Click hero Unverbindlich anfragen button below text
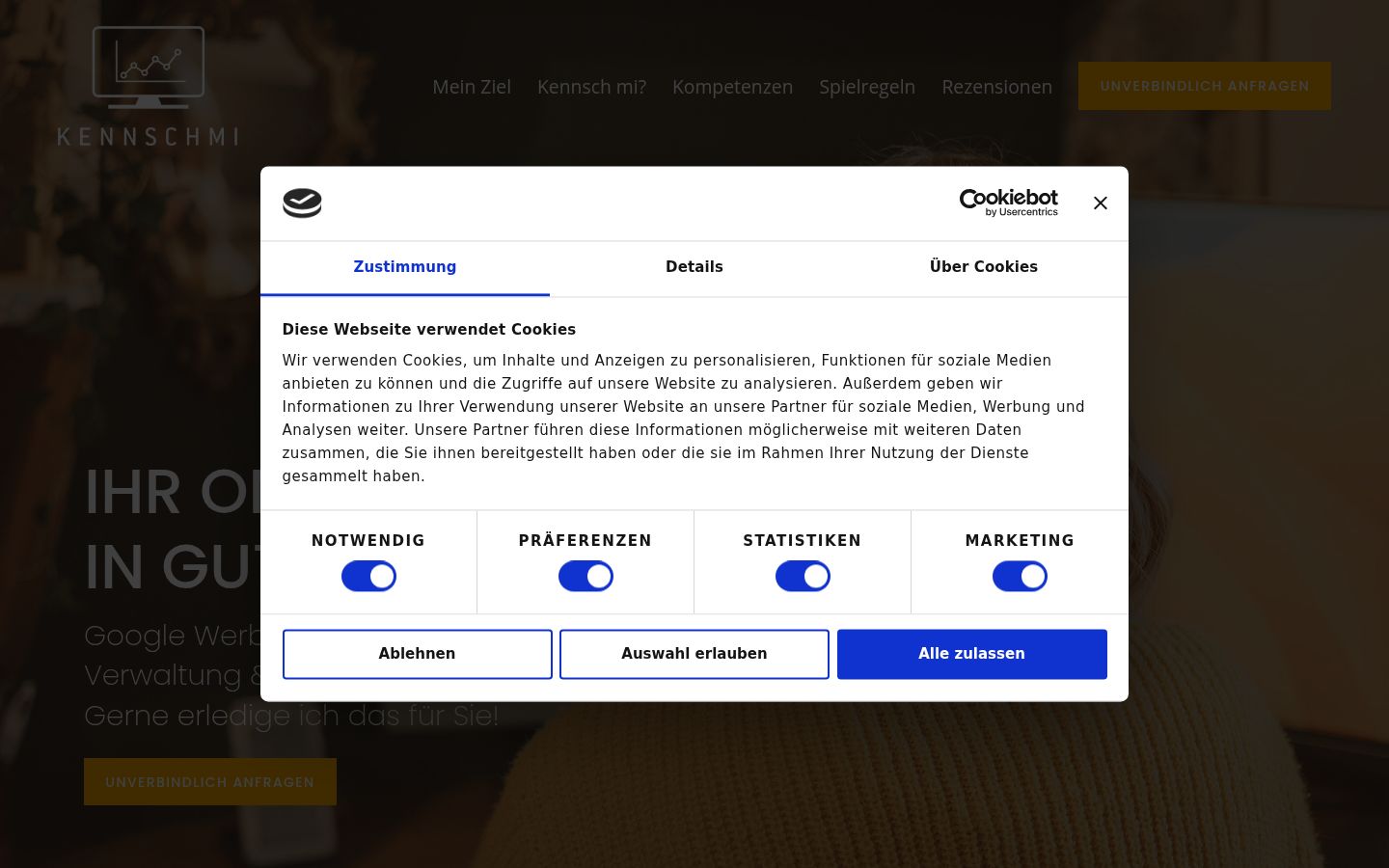This screenshot has width=1389, height=868. click(210, 782)
